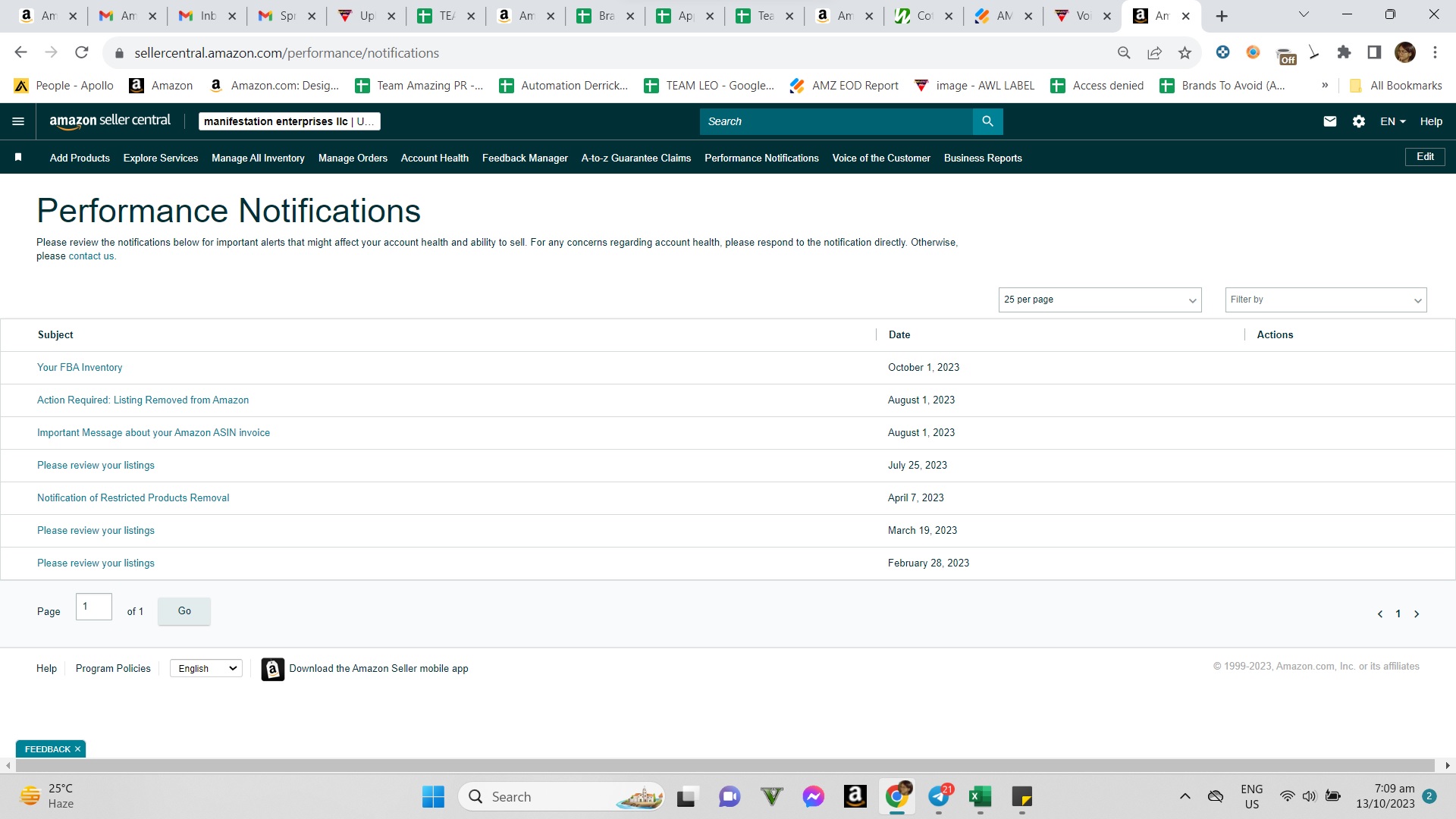Expand the hidden bookmarks overflow chevron
The width and height of the screenshot is (1456, 819).
point(1325,86)
